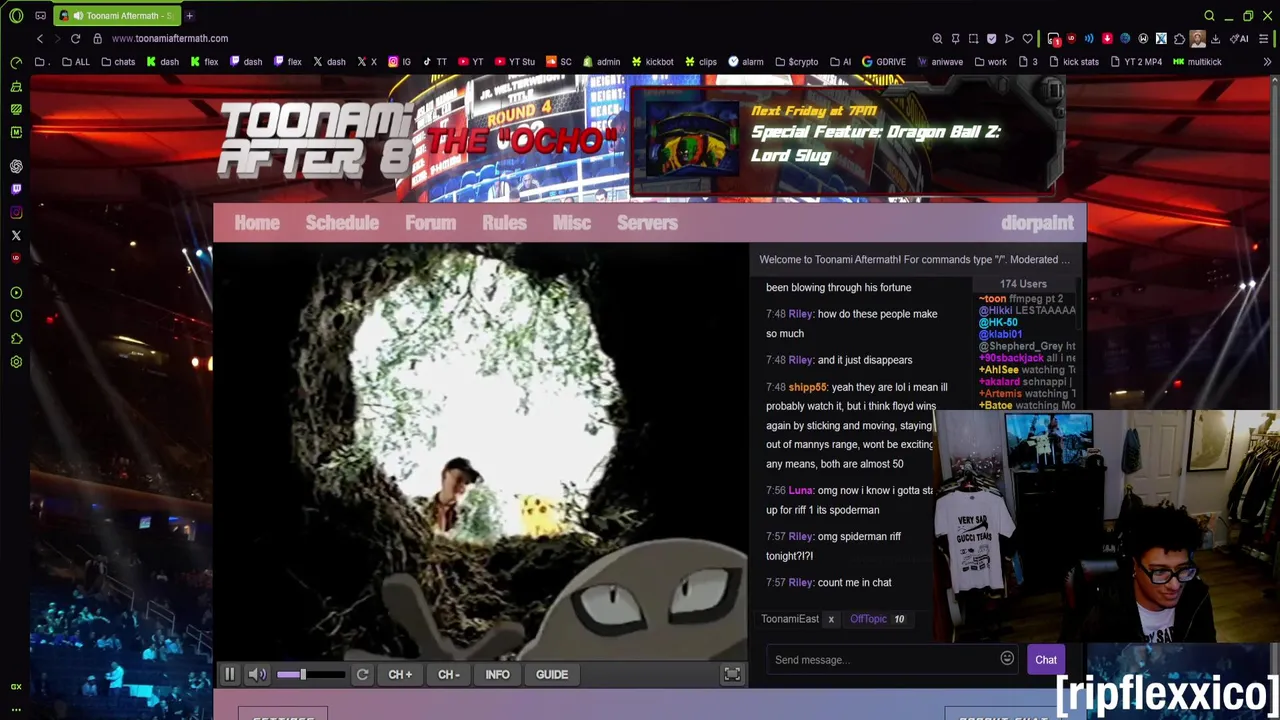
Task: Open the YT Stu bookmark
Action: pyautogui.click(x=515, y=62)
